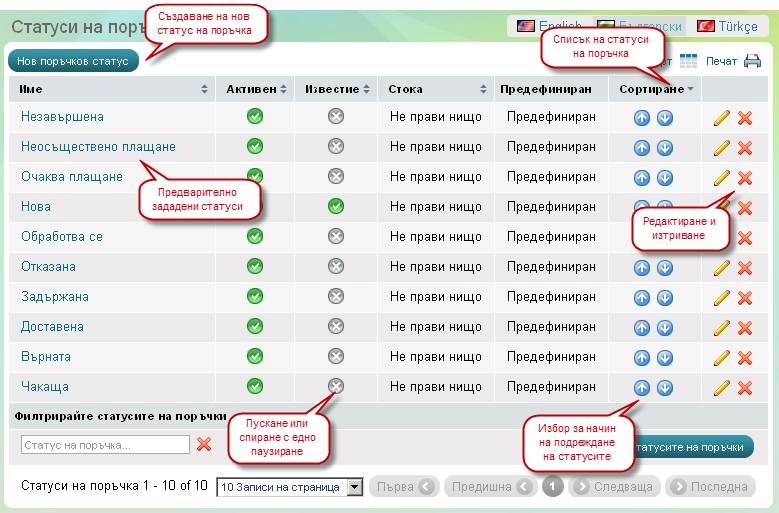The height and width of the screenshot is (513, 779).
Task: Open the records per page dropdown
Action: pos(290,487)
